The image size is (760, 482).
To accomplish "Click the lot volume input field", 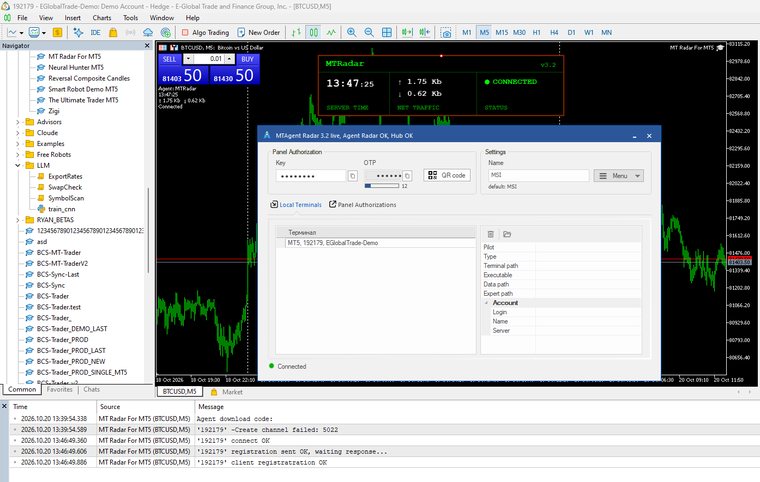I will pyautogui.click(x=209, y=59).
